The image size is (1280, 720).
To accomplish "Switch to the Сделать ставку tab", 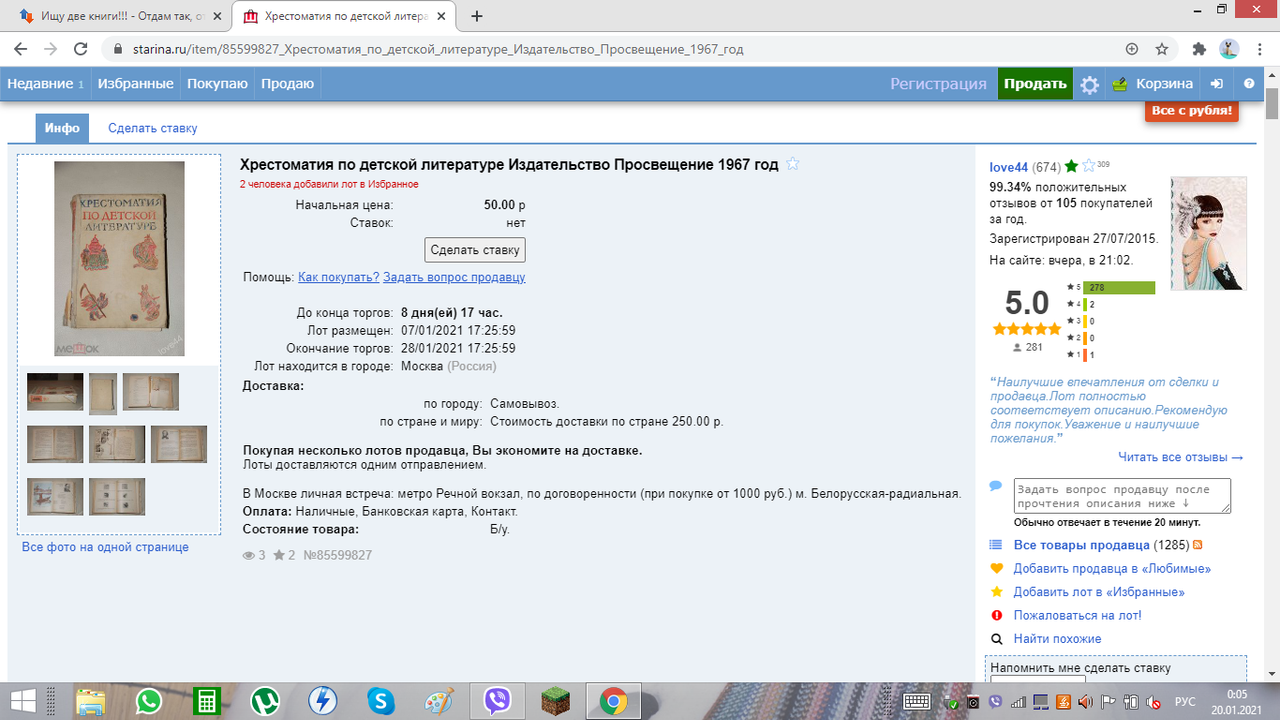I will click(151, 128).
